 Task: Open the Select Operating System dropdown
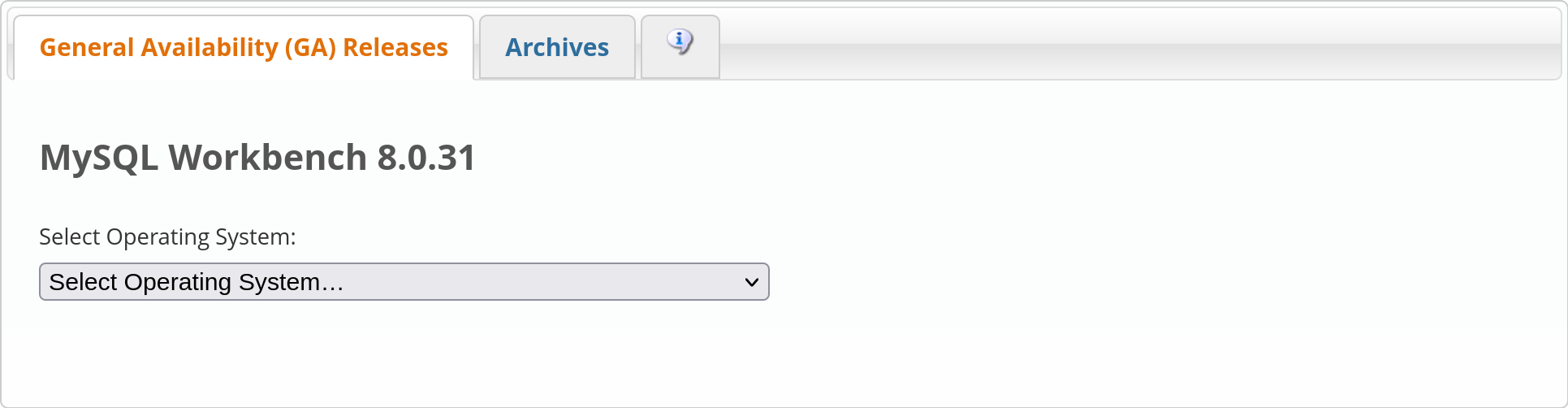coord(404,282)
